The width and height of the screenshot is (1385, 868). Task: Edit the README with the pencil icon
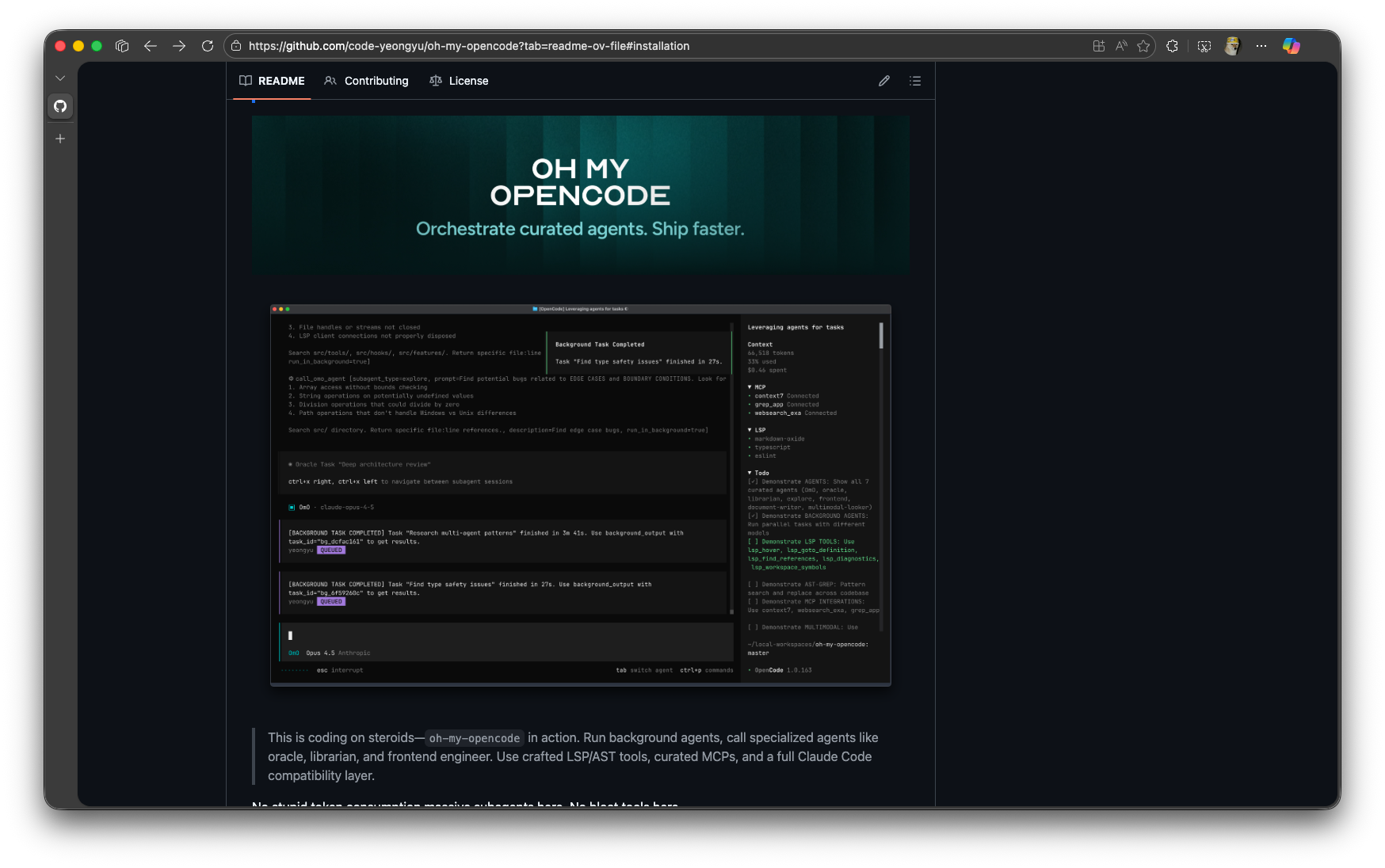(884, 81)
